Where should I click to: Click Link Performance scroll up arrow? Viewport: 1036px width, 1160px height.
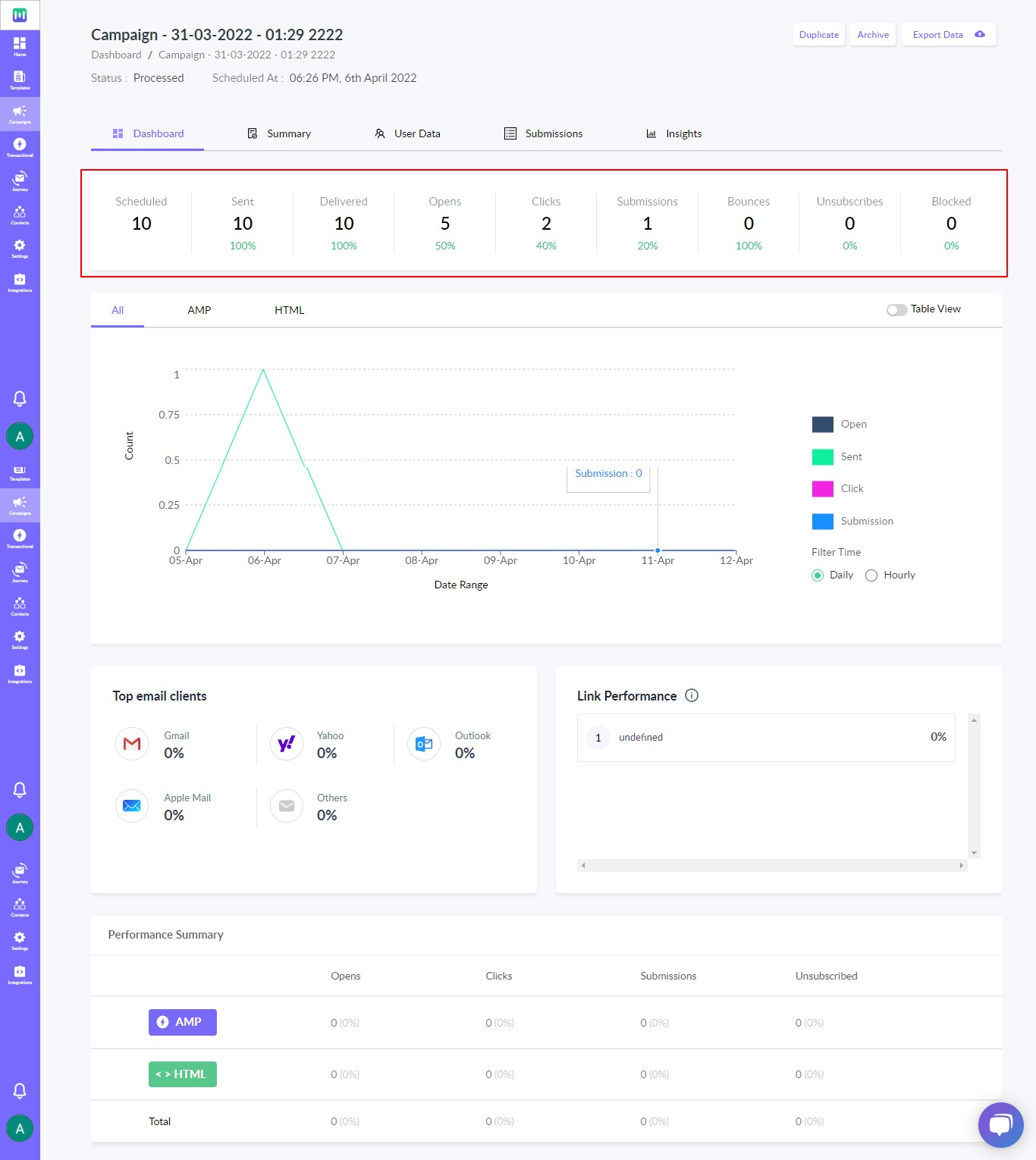975,720
